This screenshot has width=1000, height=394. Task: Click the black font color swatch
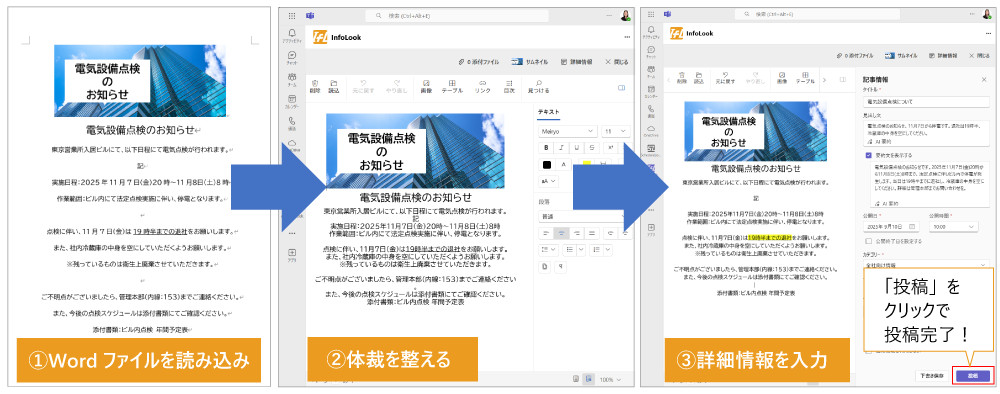(547, 164)
